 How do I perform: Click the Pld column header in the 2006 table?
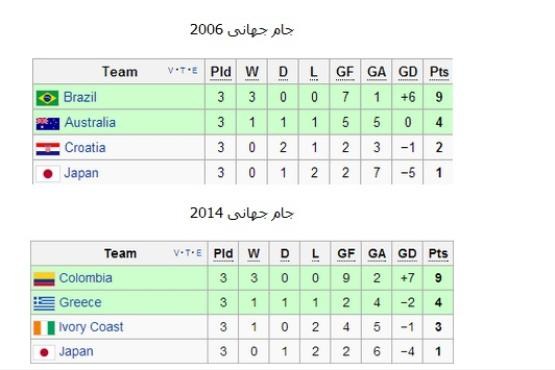pyautogui.click(x=221, y=72)
